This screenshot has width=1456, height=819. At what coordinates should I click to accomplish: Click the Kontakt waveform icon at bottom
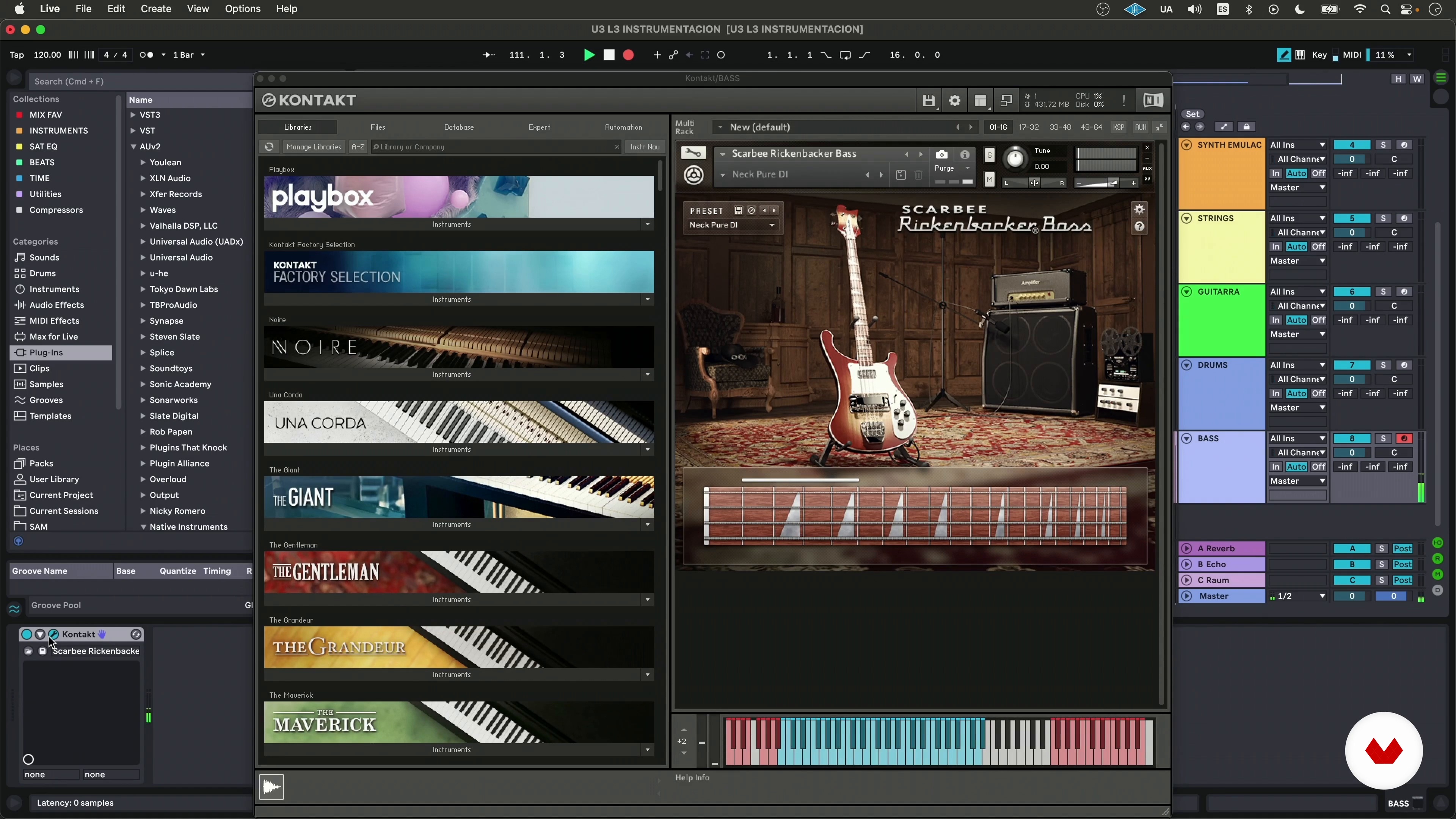271,787
